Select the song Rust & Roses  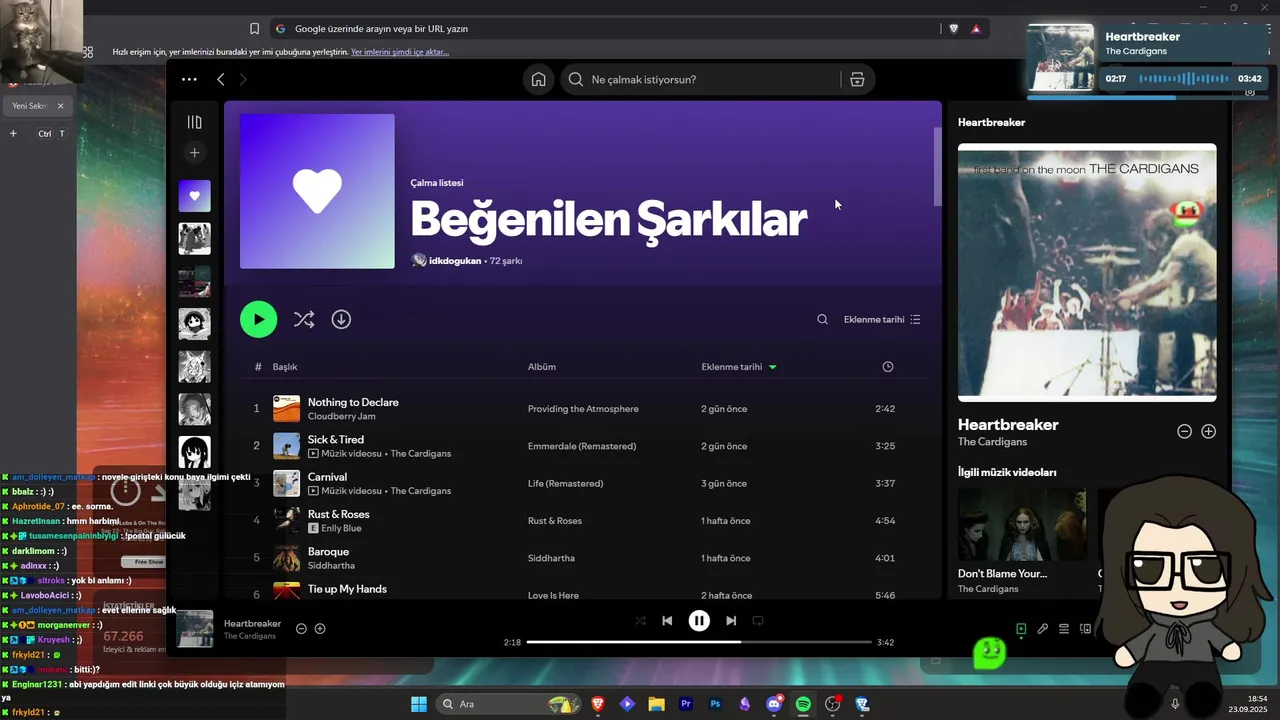(339, 514)
